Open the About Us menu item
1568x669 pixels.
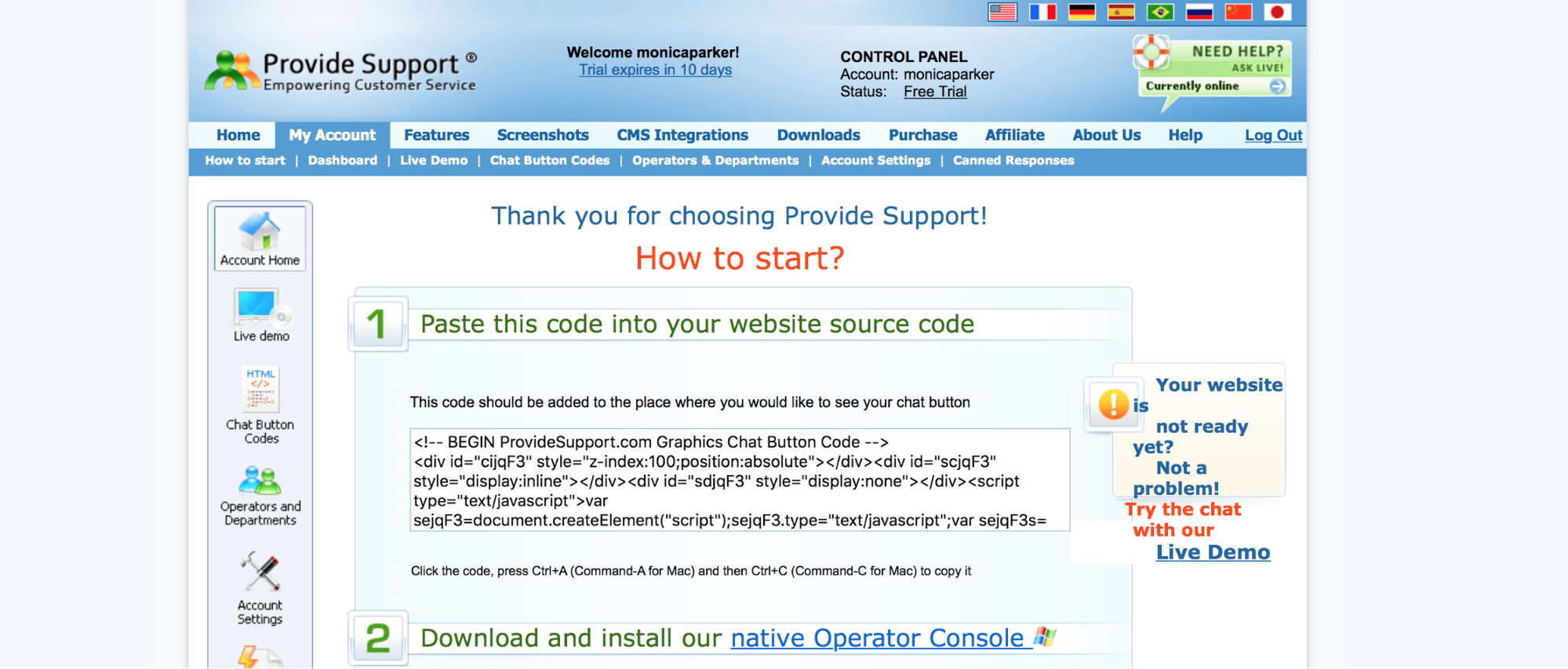(x=1107, y=135)
